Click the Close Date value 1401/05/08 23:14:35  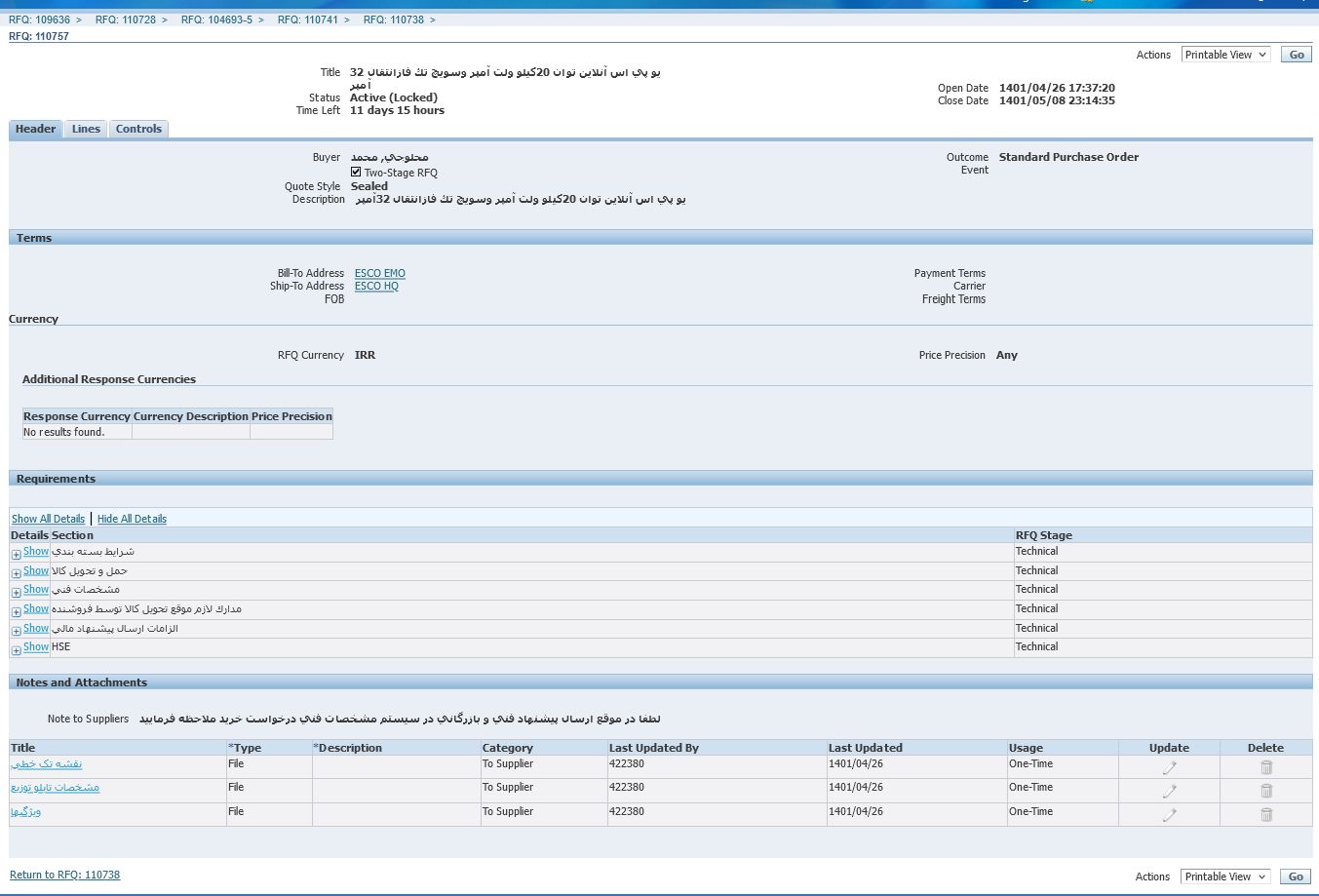pos(1057,100)
